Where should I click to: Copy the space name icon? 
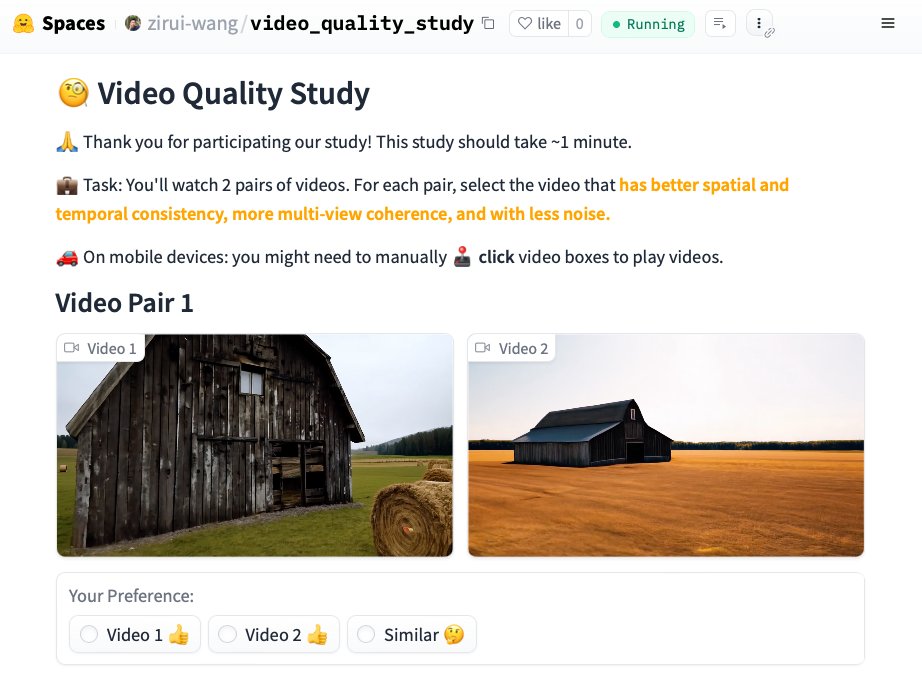point(488,24)
